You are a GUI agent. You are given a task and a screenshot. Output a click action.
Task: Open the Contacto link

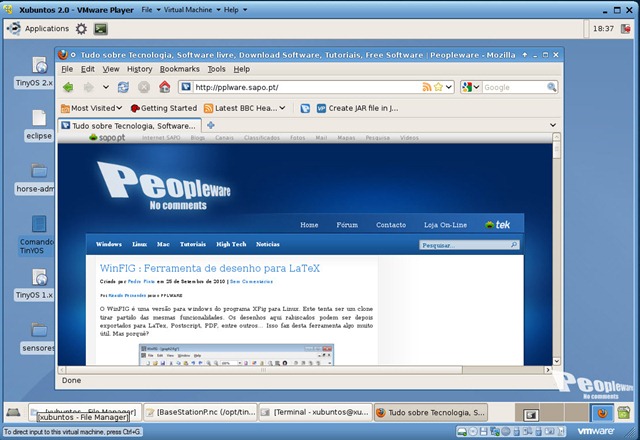pos(391,225)
